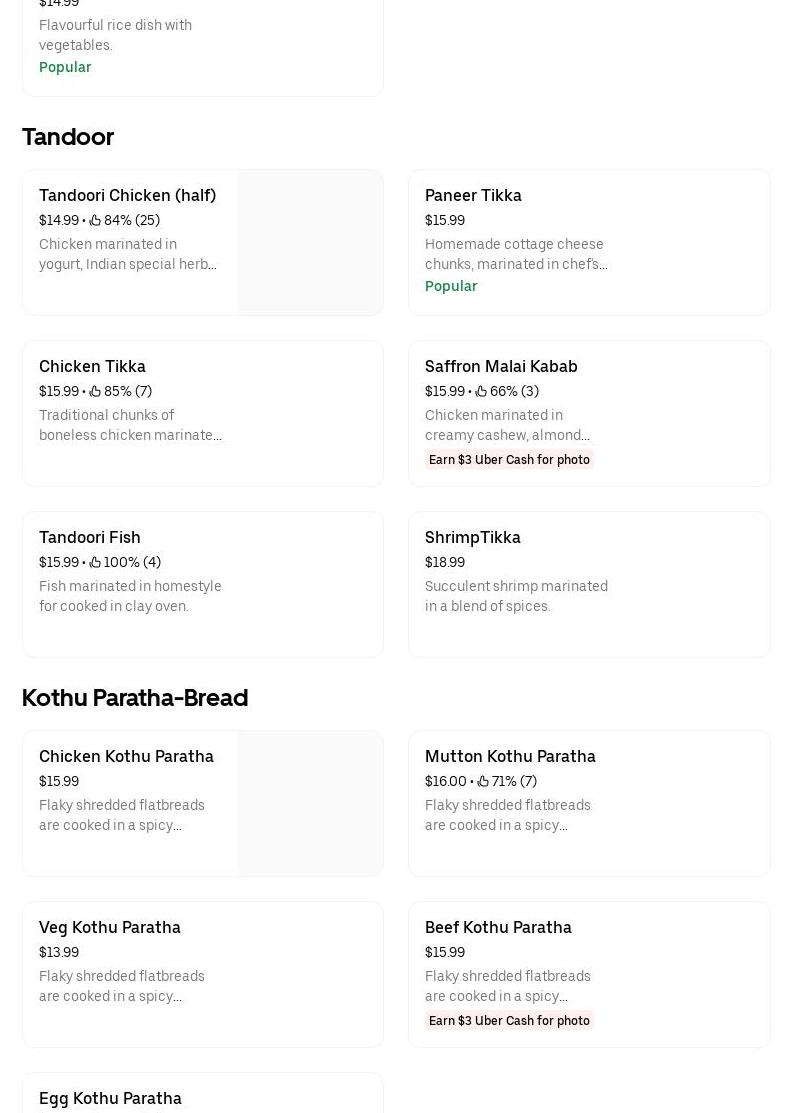The image size is (804, 1113).
Task: Click thumbs-up icon on Tandoori Fish
Action: pyautogui.click(x=95, y=563)
